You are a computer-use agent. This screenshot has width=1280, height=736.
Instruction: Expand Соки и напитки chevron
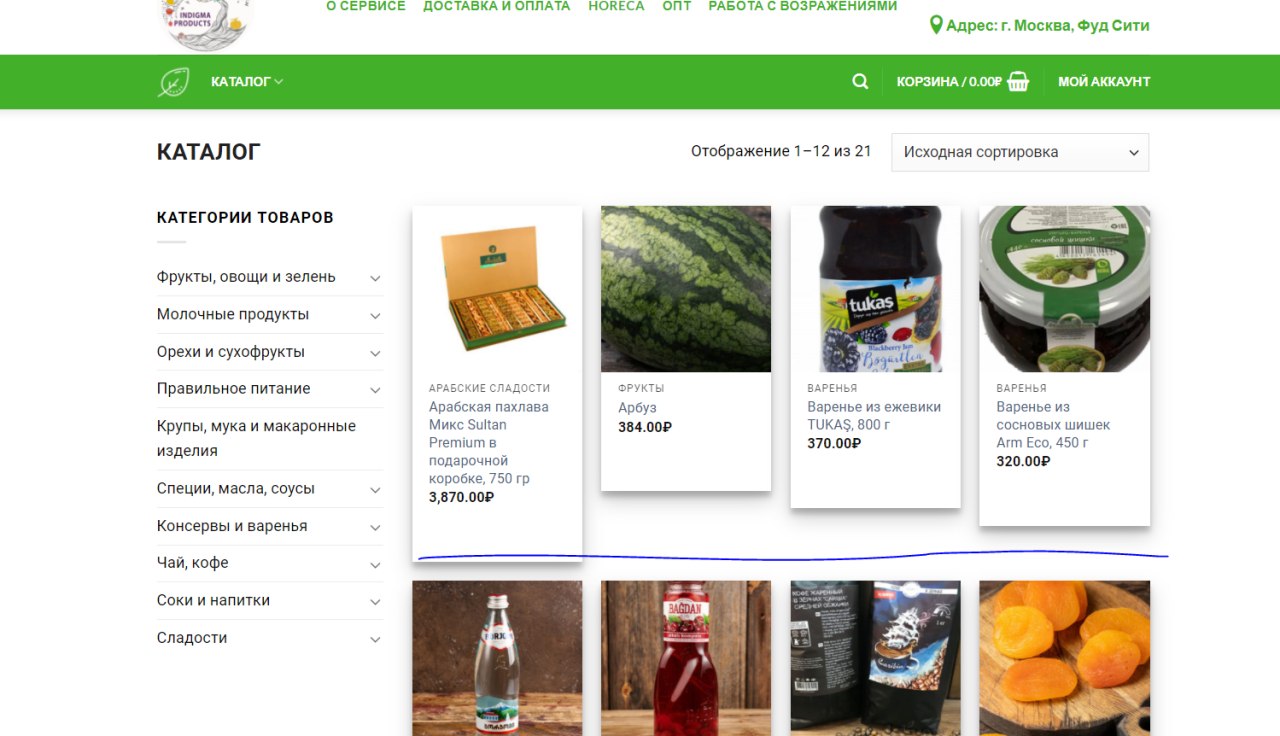(375, 602)
